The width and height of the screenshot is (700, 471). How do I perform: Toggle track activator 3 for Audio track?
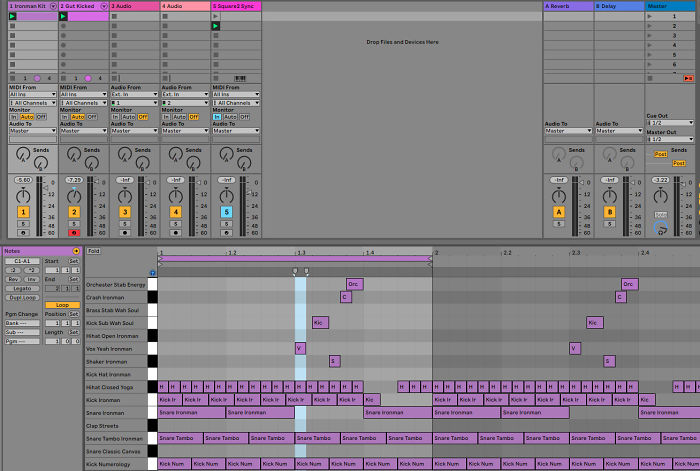coord(125,212)
